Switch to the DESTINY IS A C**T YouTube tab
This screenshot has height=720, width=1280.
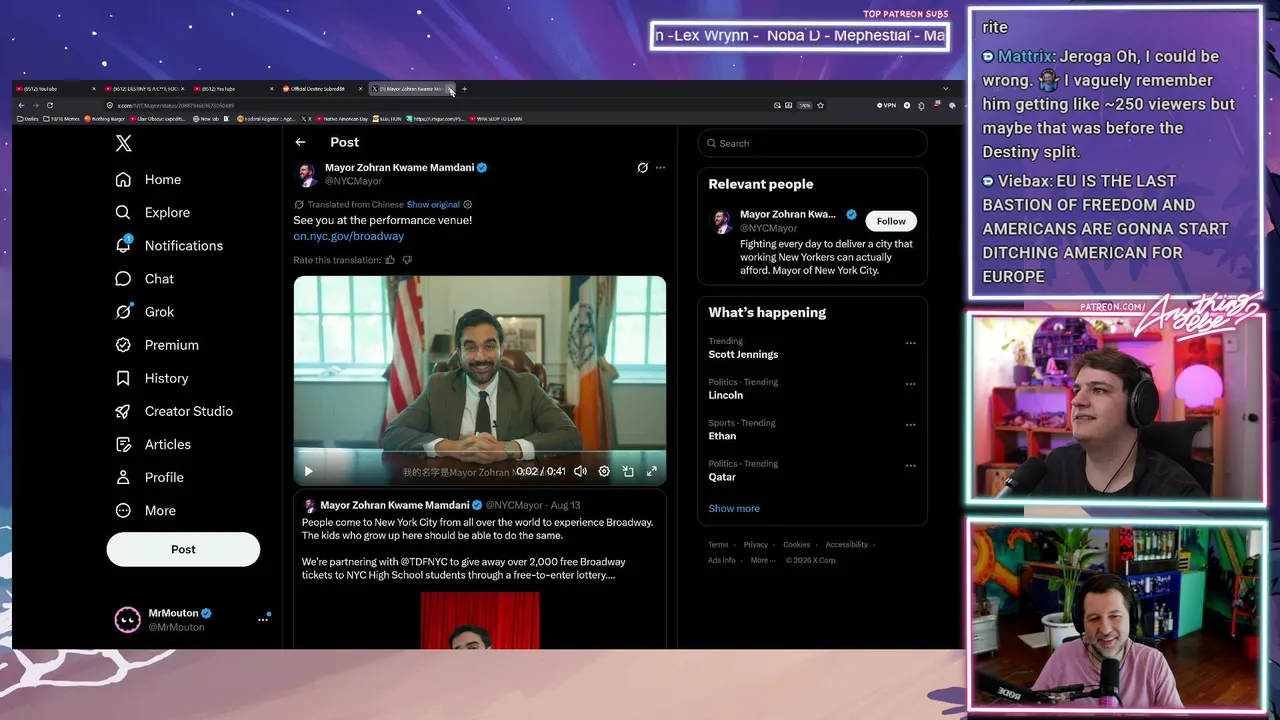click(x=146, y=89)
